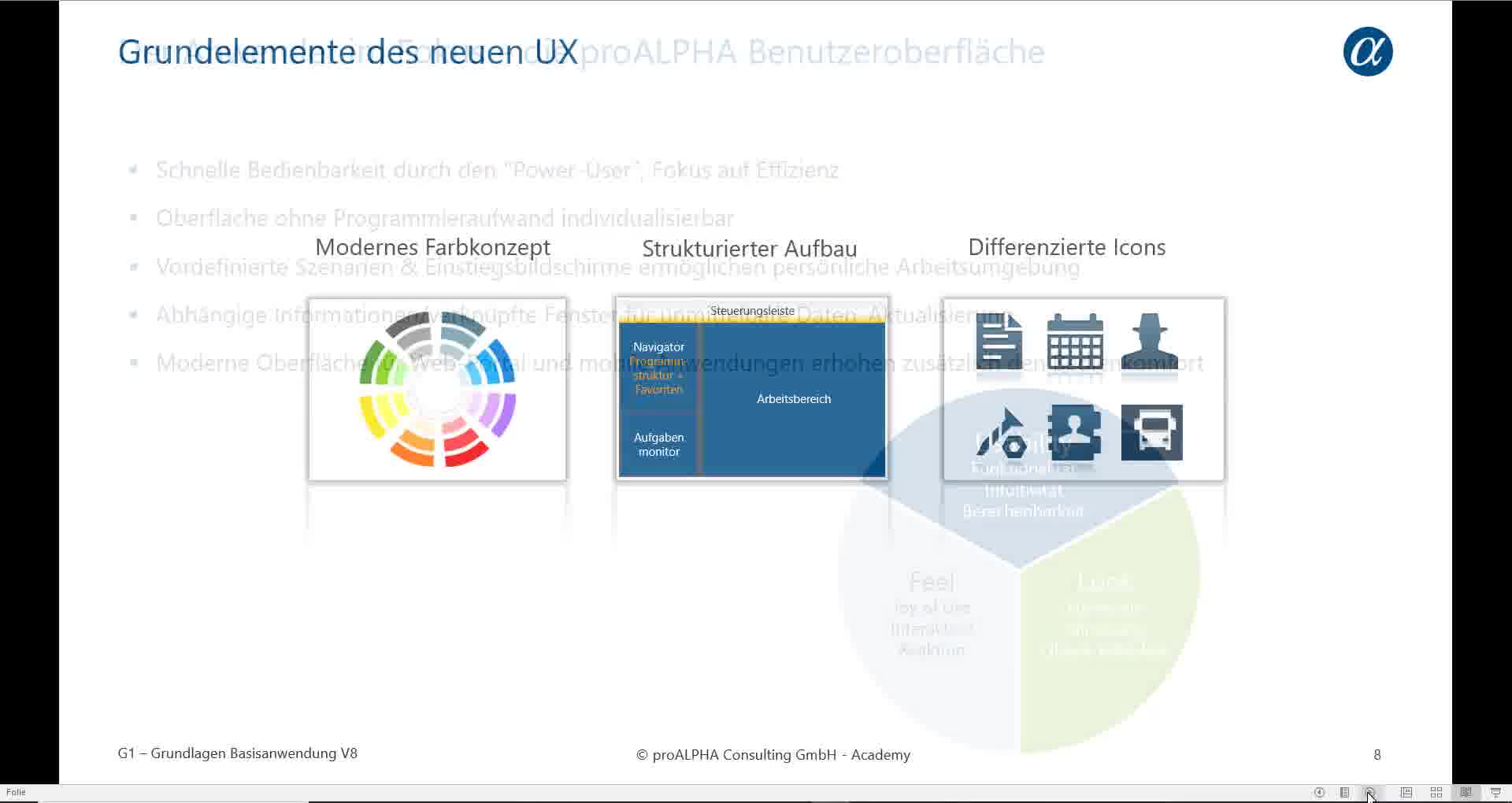The height and width of the screenshot is (803, 1512).
Task: Click the 'Navigator' panel label
Action: click(x=658, y=347)
